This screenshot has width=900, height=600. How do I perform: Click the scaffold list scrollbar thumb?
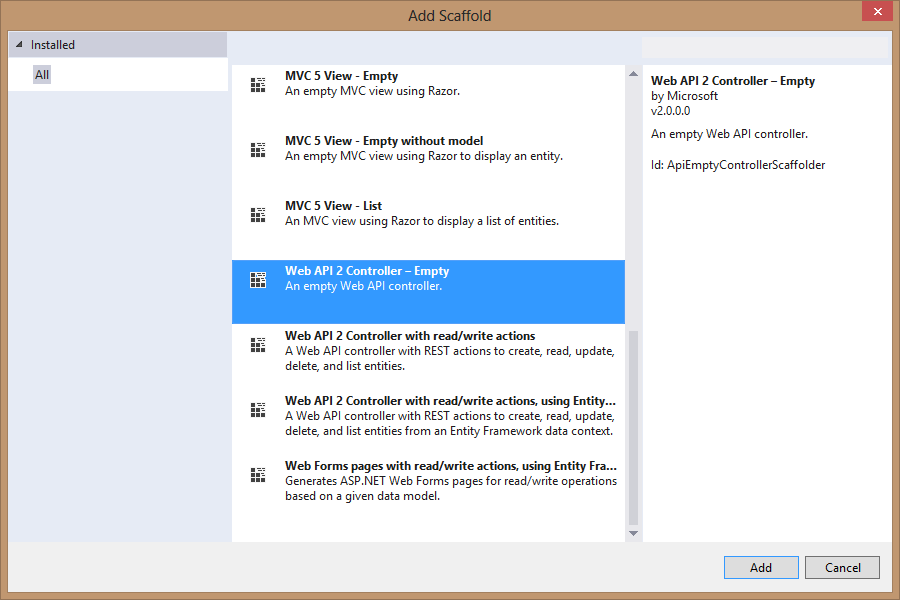633,428
